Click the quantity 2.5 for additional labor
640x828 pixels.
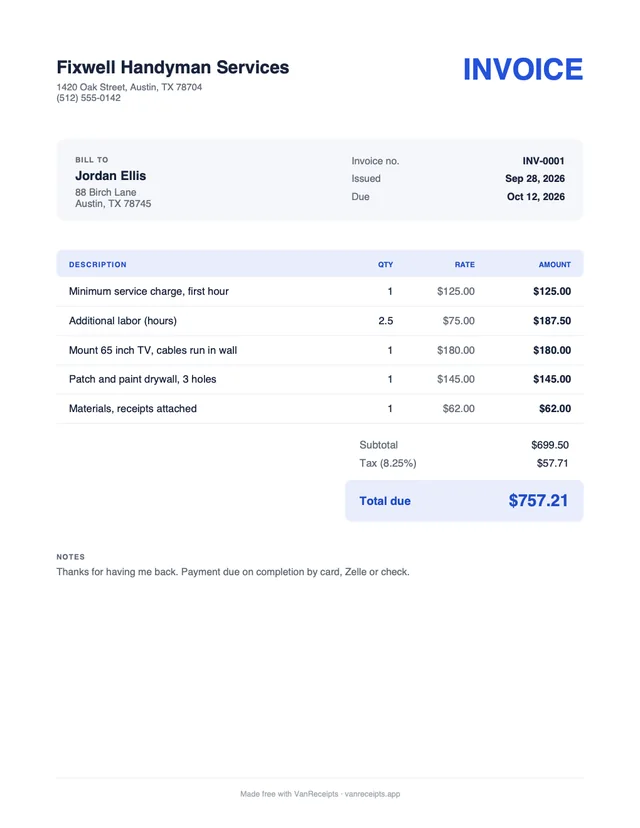coord(385,321)
